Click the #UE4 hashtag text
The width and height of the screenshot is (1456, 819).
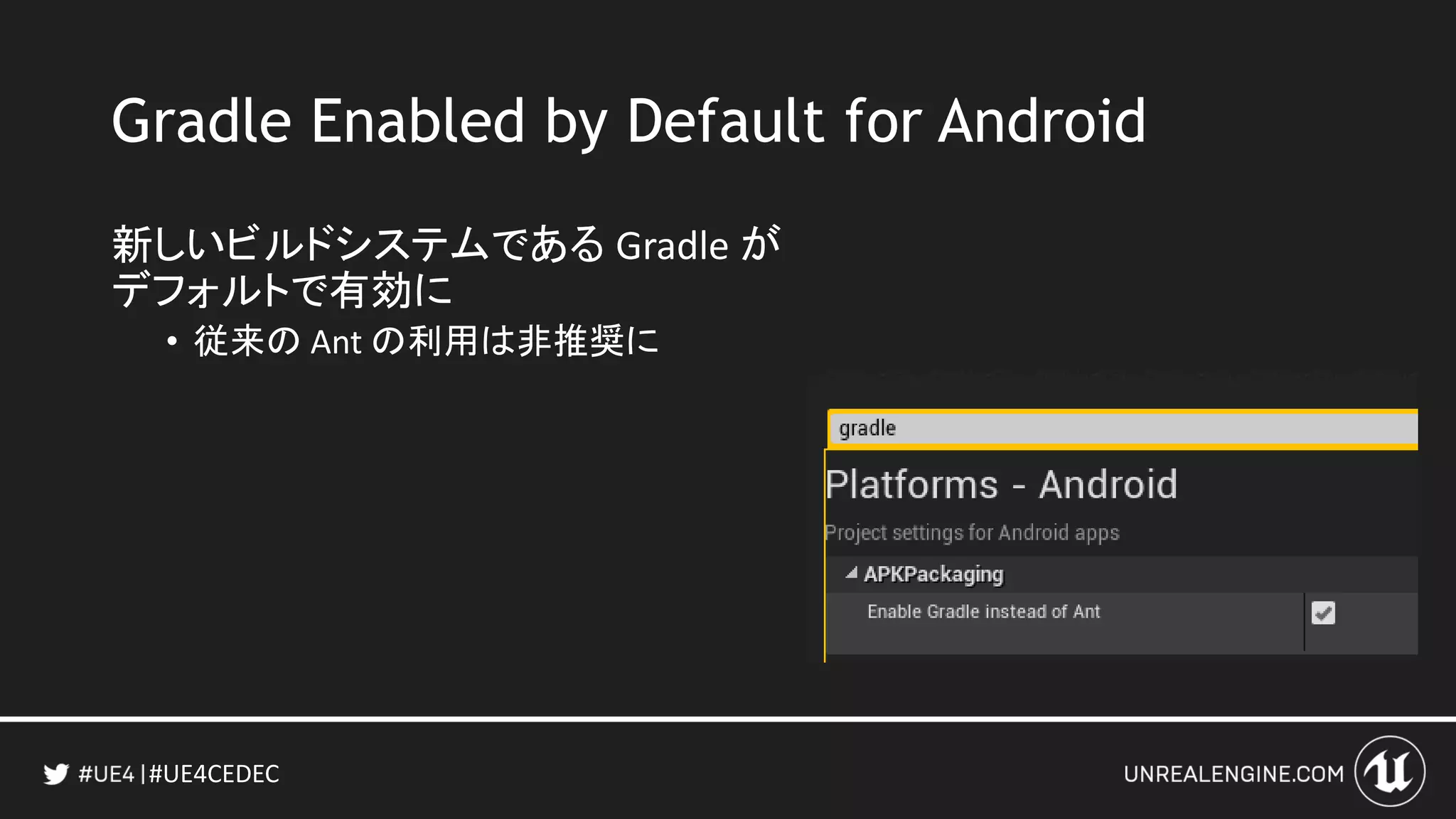tap(107, 773)
